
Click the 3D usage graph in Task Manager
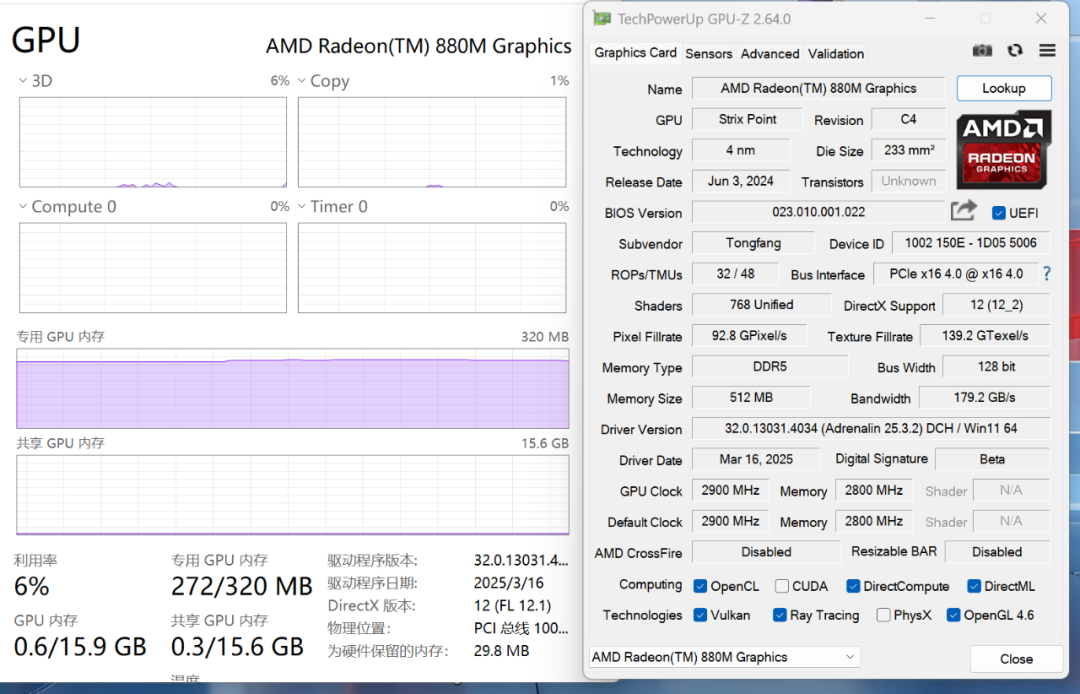click(x=153, y=142)
